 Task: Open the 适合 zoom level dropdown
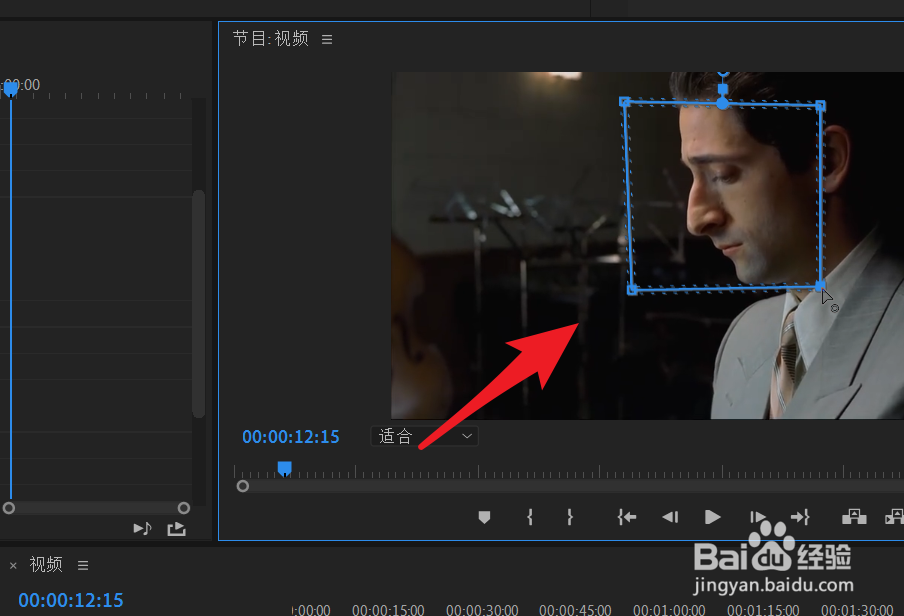(x=424, y=436)
